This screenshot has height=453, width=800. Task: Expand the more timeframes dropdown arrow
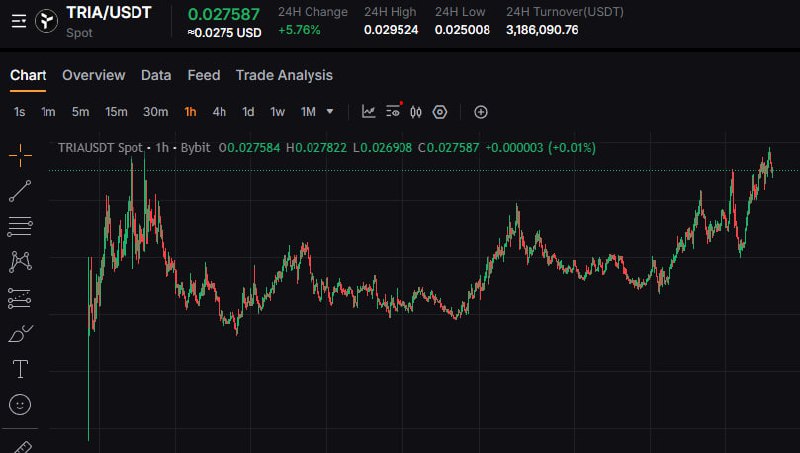[x=330, y=111]
